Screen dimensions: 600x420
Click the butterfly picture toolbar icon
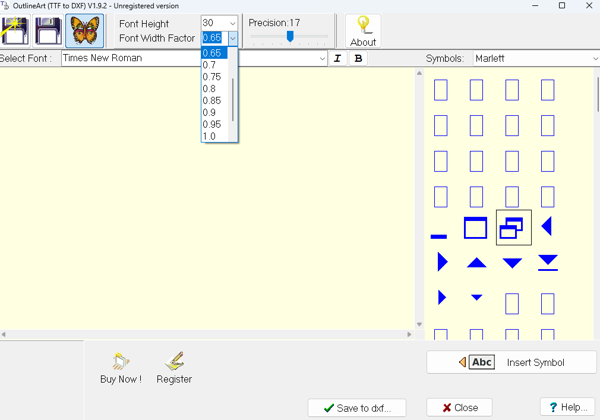[x=85, y=31]
